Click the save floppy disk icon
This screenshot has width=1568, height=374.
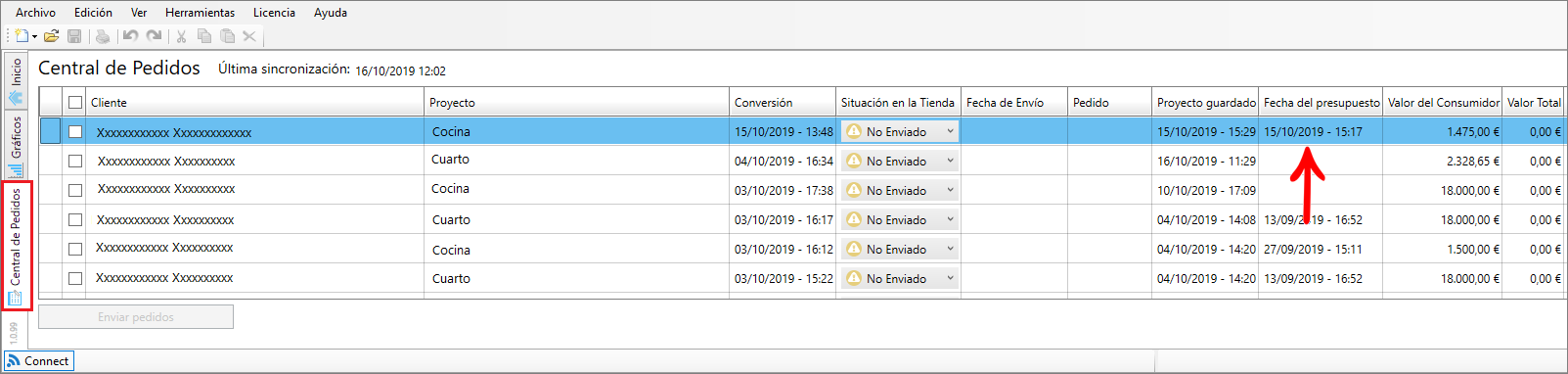[x=74, y=36]
